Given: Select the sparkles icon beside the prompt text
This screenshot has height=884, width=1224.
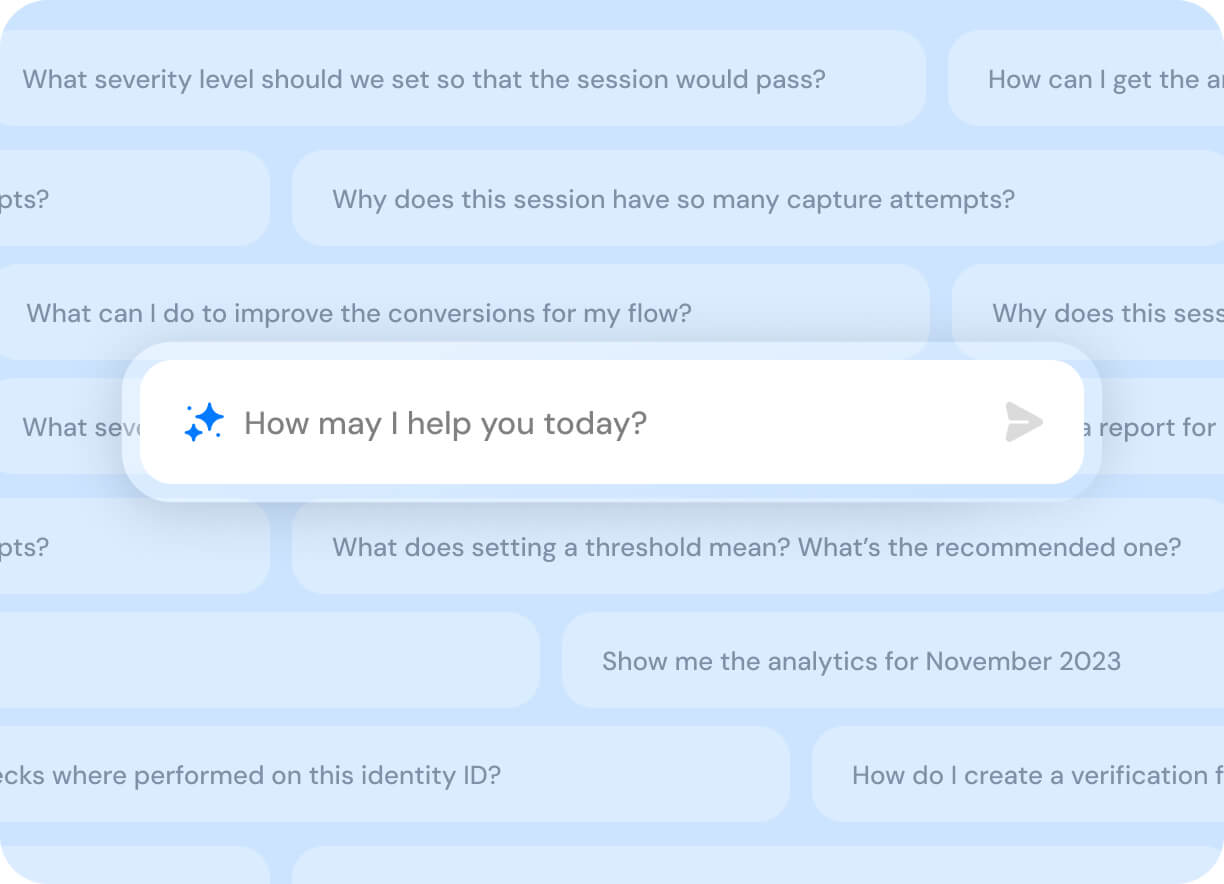Looking at the screenshot, I should pyautogui.click(x=203, y=423).
